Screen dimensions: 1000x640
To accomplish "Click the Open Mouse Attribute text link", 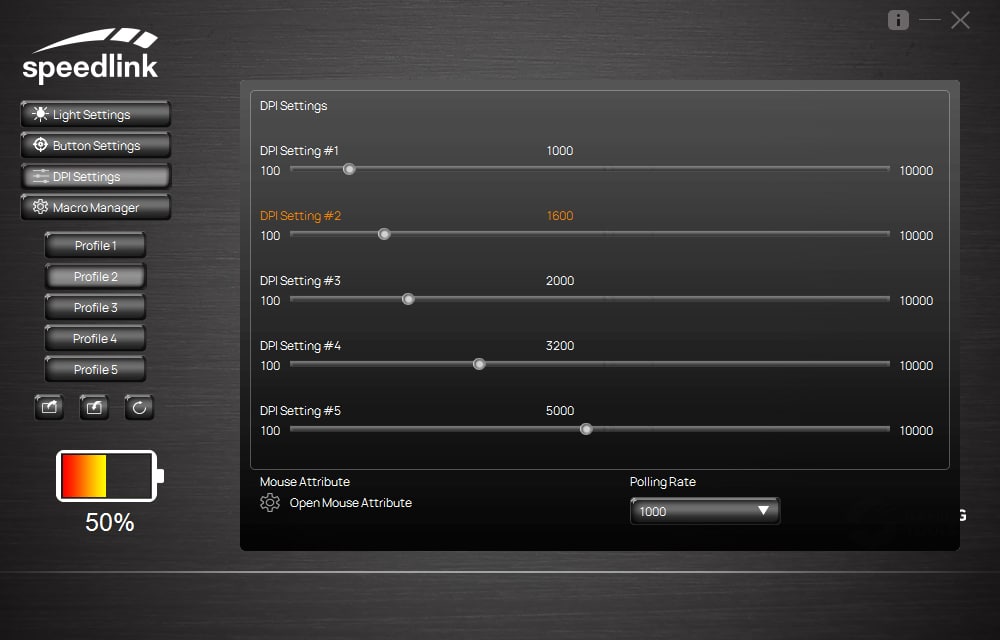I will click(x=350, y=503).
